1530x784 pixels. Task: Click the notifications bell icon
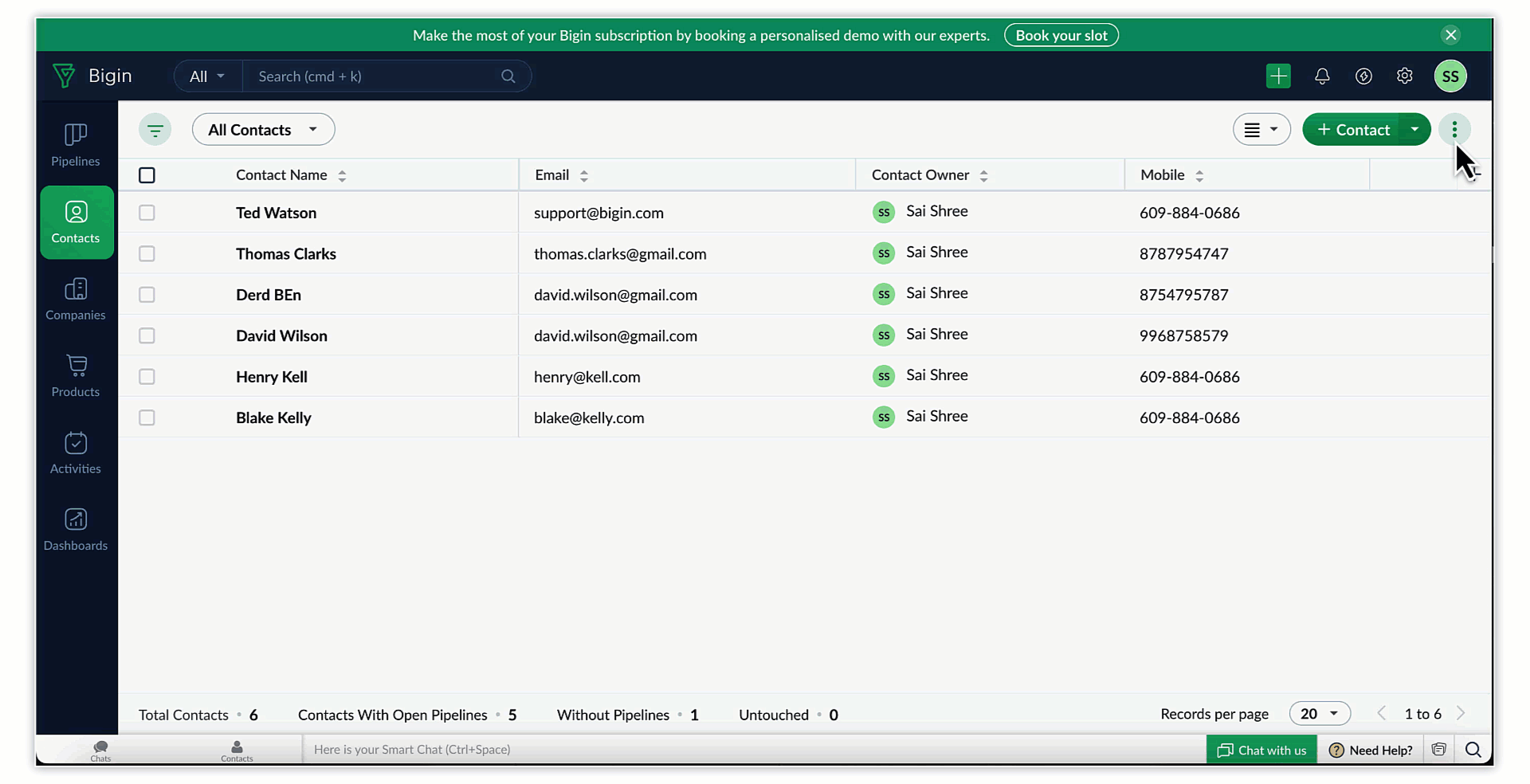pos(1322,76)
